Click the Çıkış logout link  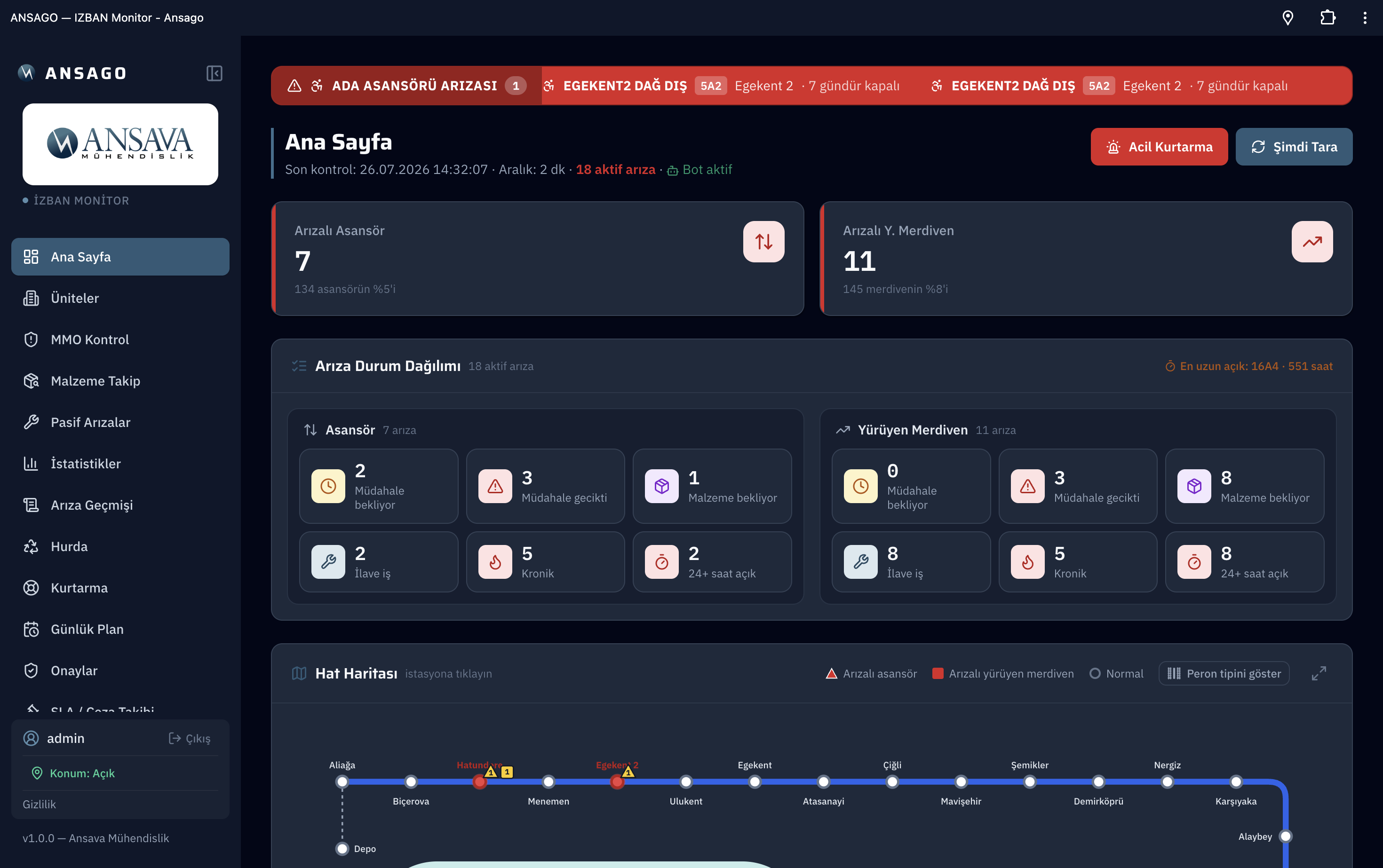(x=190, y=738)
